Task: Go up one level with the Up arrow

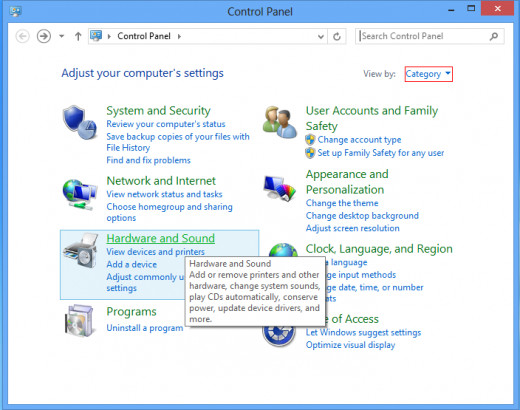Action: point(78,36)
